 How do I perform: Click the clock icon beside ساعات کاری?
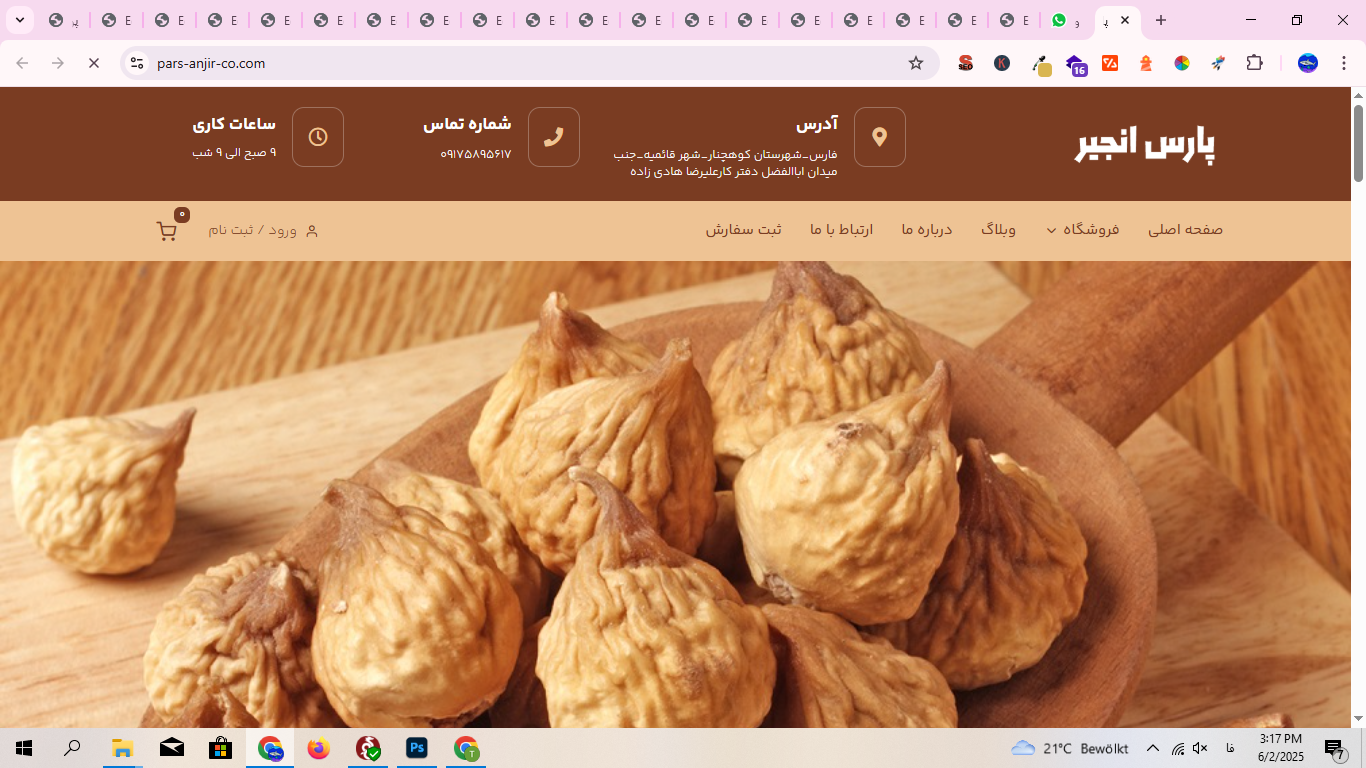(318, 137)
